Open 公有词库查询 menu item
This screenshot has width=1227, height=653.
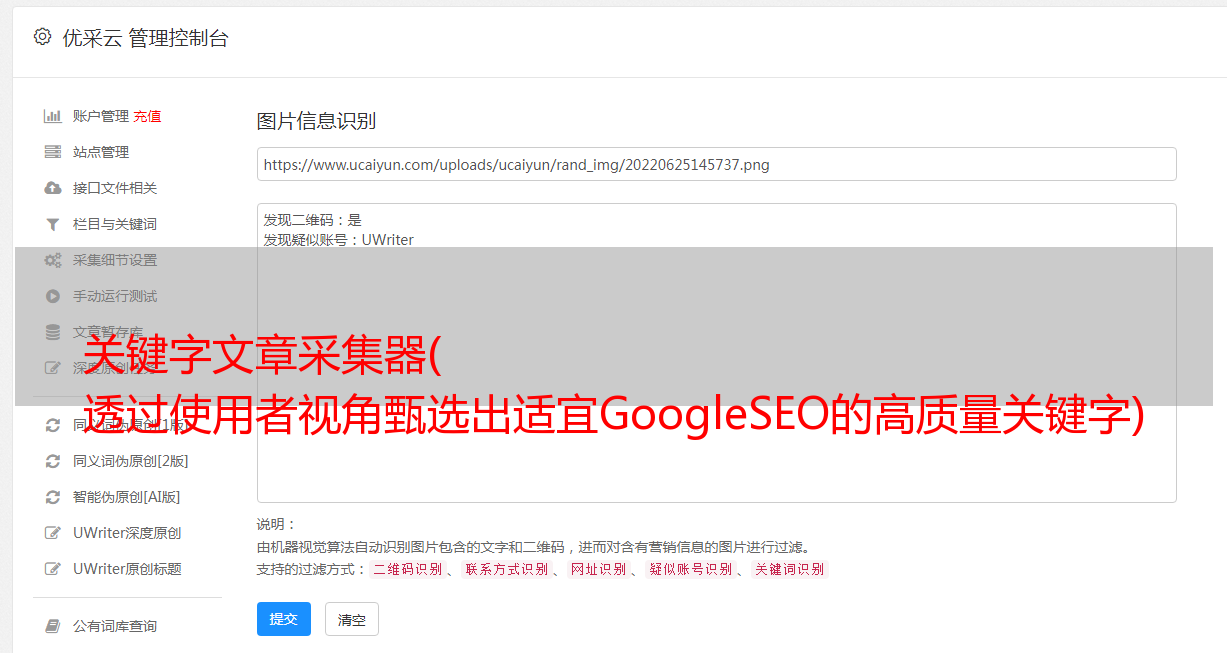(115, 626)
